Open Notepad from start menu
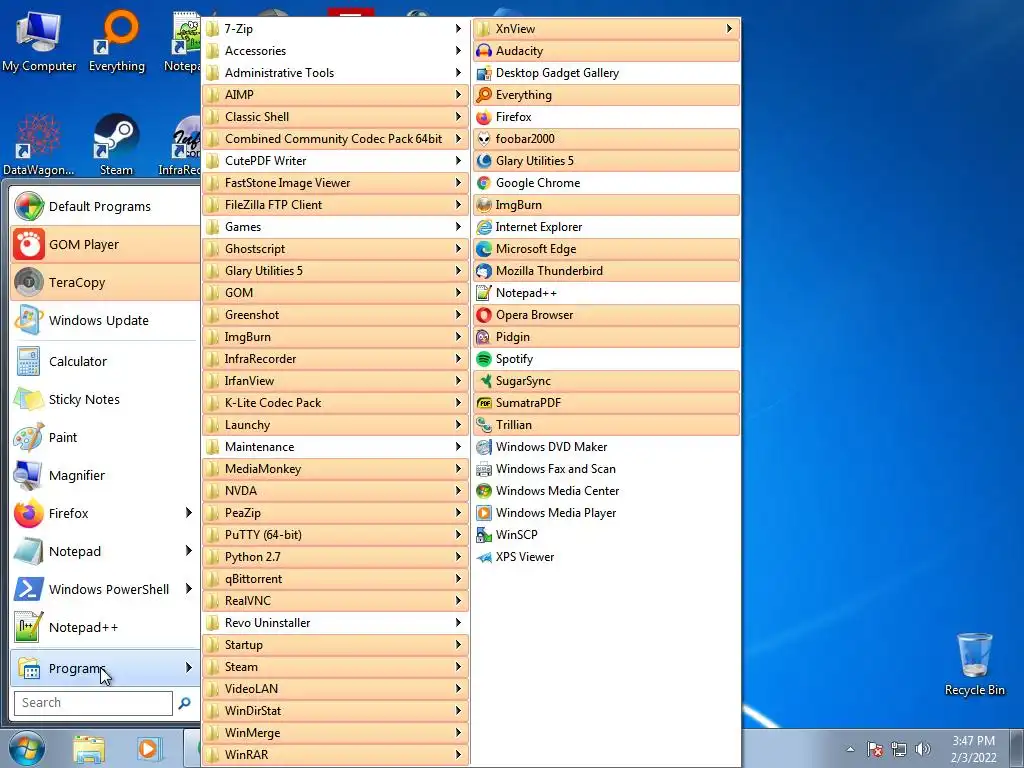 (x=105, y=551)
